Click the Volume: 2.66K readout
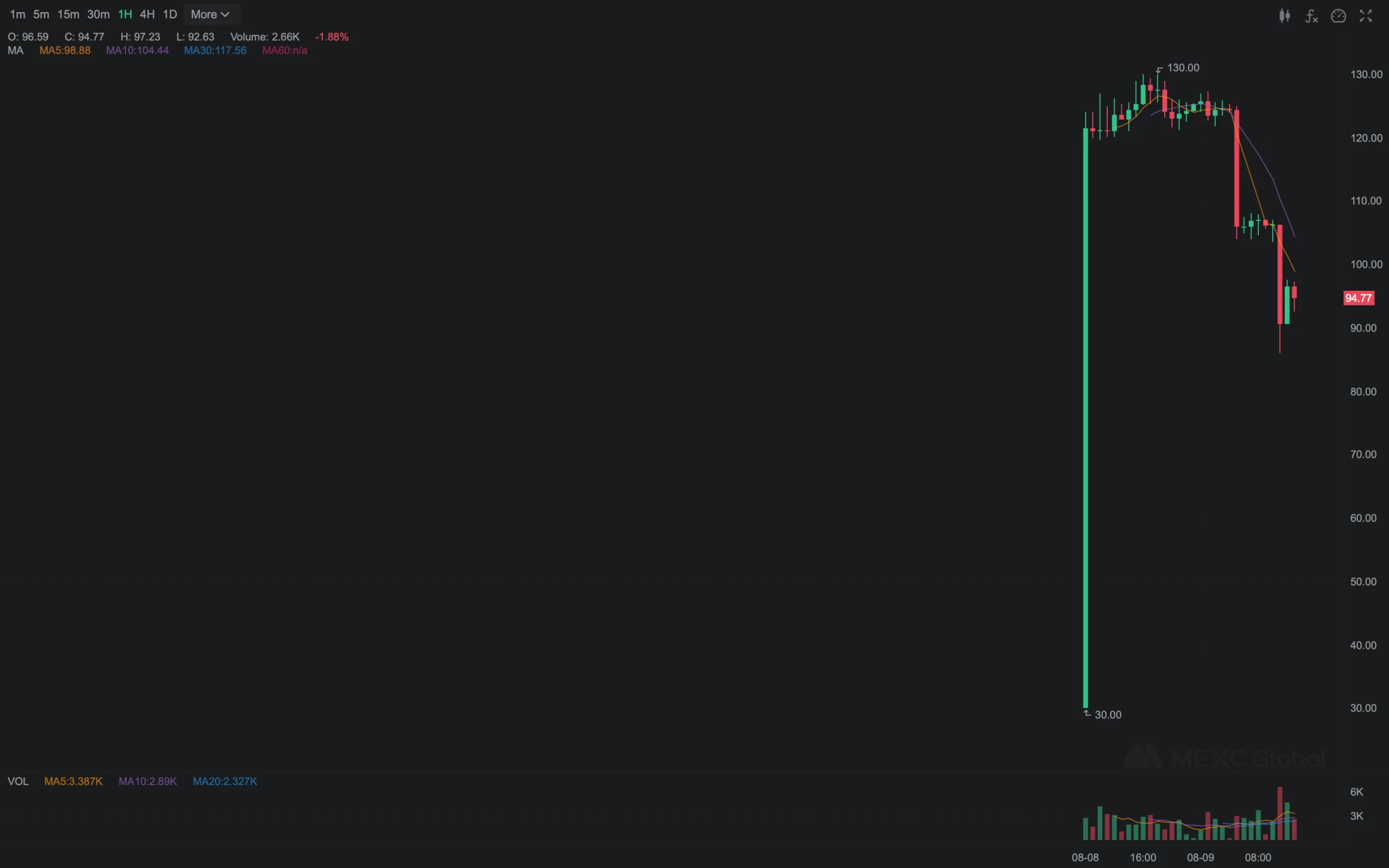This screenshot has width=1389, height=868. click(265, 37)
